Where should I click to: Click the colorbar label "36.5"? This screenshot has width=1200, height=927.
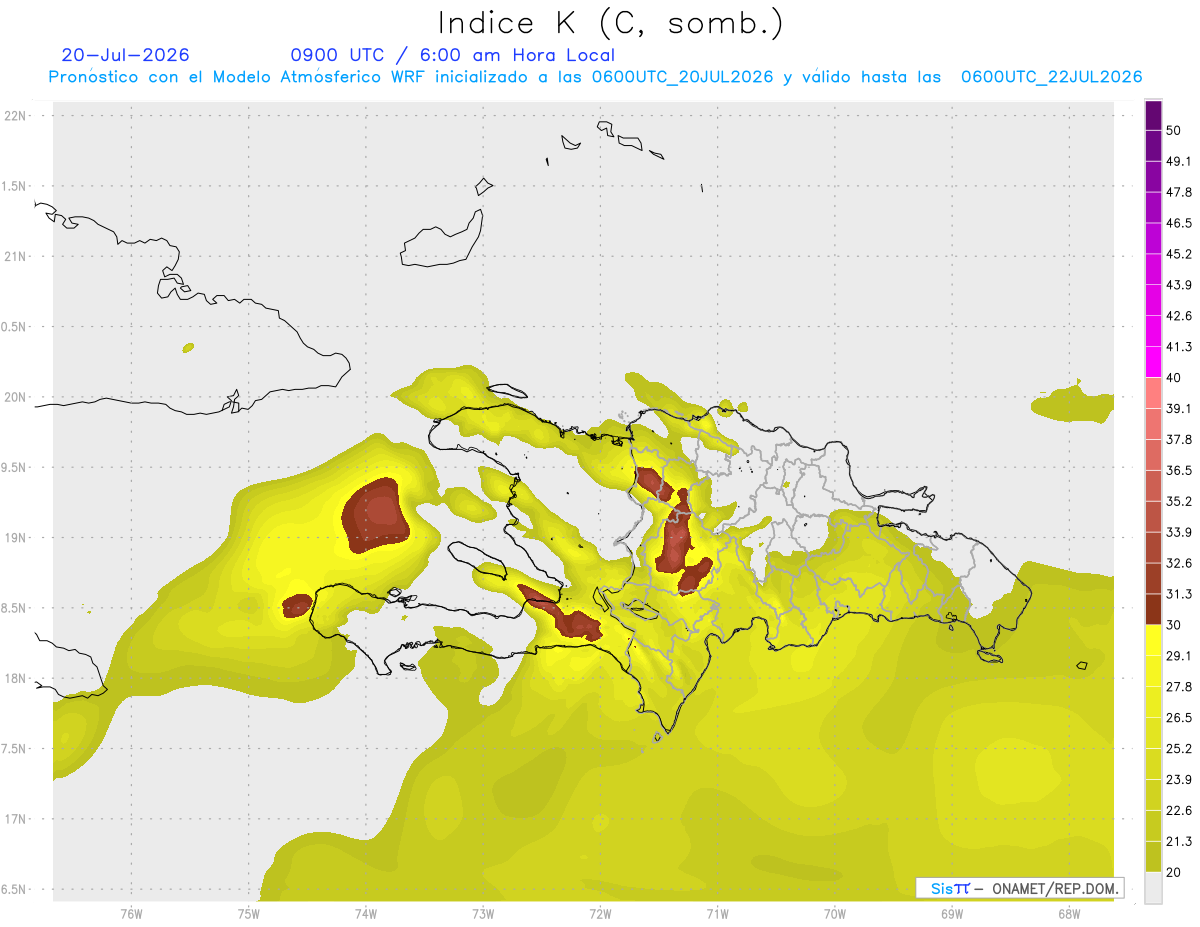[x=1179, y=470]
